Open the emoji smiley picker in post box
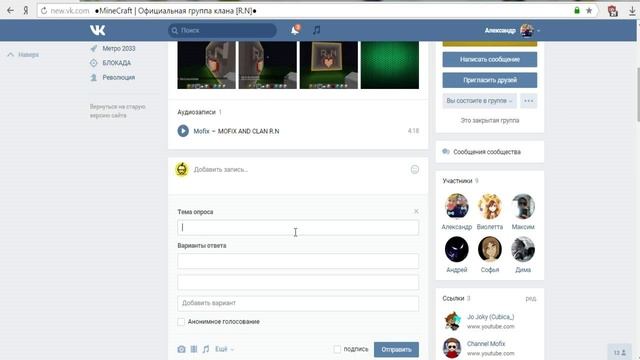Screen dimensions: 640x360 [414, 169]
